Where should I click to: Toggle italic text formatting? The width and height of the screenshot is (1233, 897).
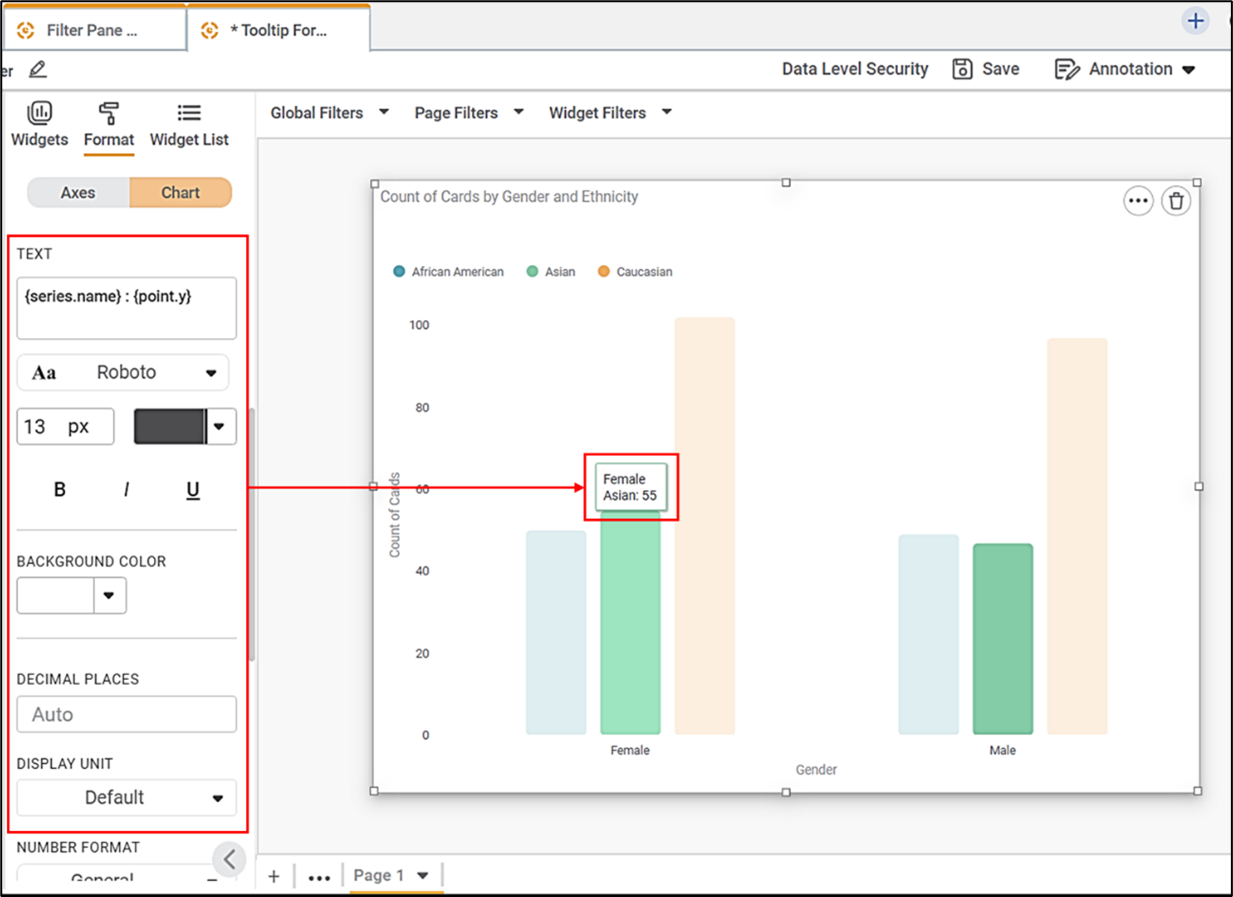pos(126,490)
